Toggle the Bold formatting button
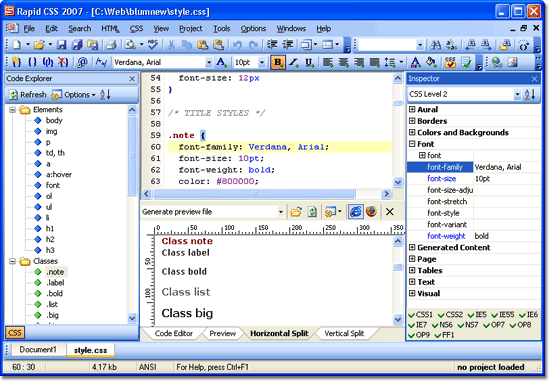The height and width of the screenshot is (381, 550). pyautogui.click(x=278, y=62)
